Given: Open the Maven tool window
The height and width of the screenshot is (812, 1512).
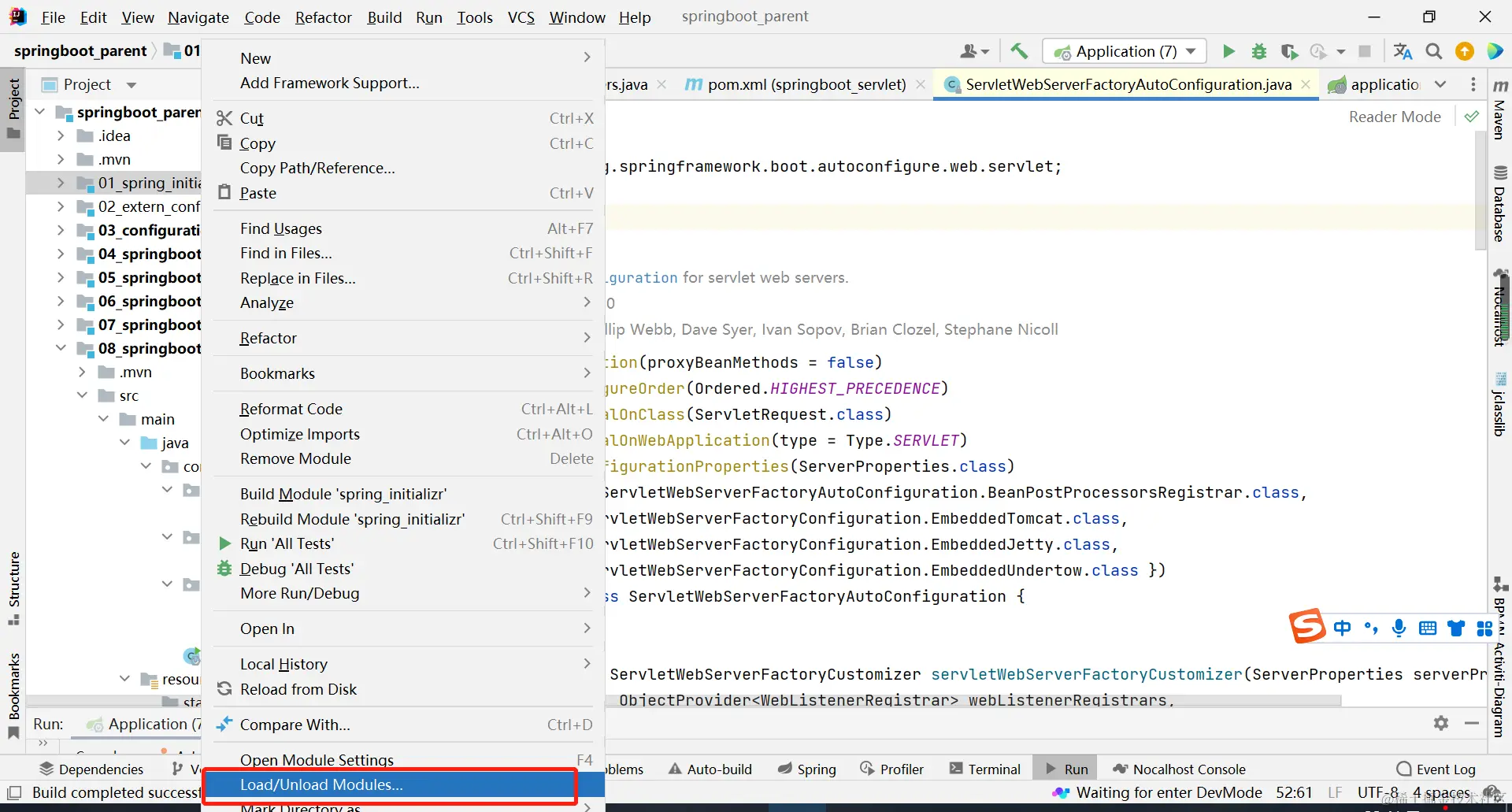Looking at the screenshot, I should point(1500,109).
